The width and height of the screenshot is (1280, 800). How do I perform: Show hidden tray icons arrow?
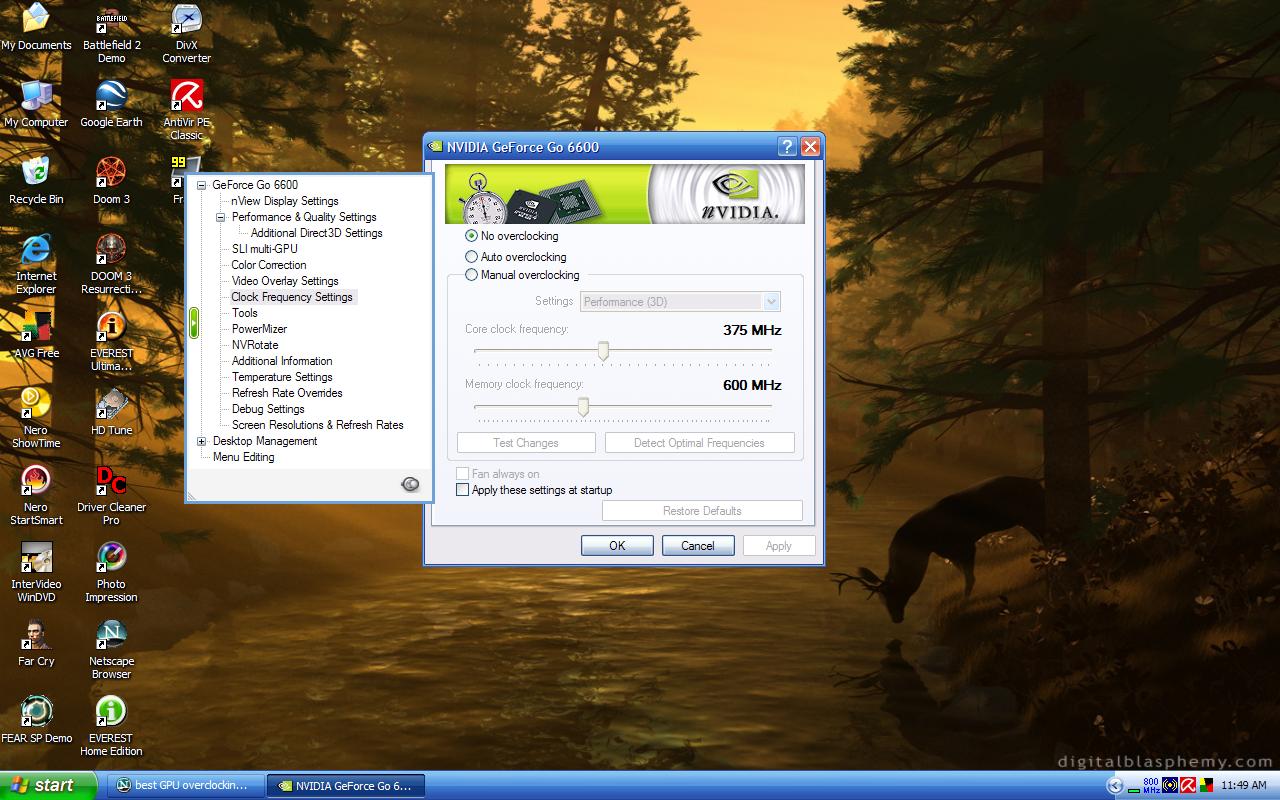(x=1116, y=786)
